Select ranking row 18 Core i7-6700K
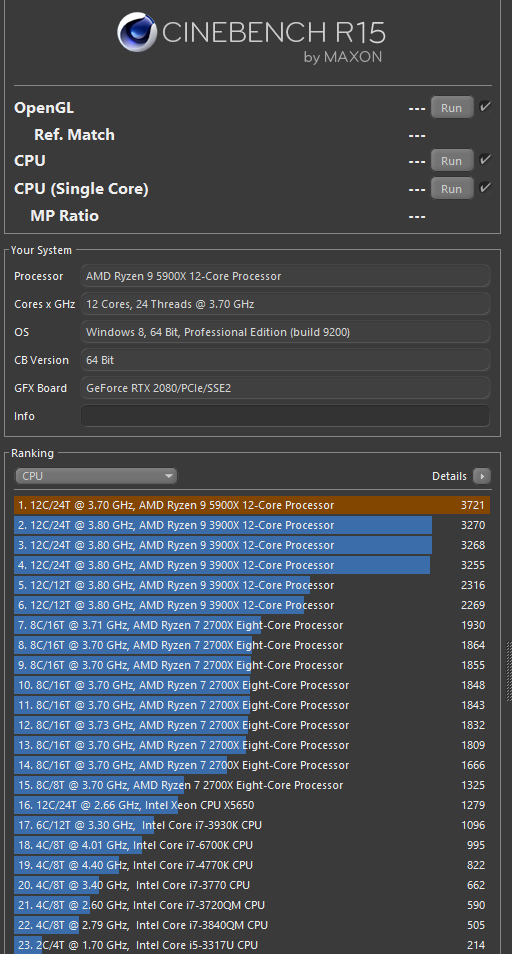The width and height of the screenshot is (512, 954). [252, 846]
